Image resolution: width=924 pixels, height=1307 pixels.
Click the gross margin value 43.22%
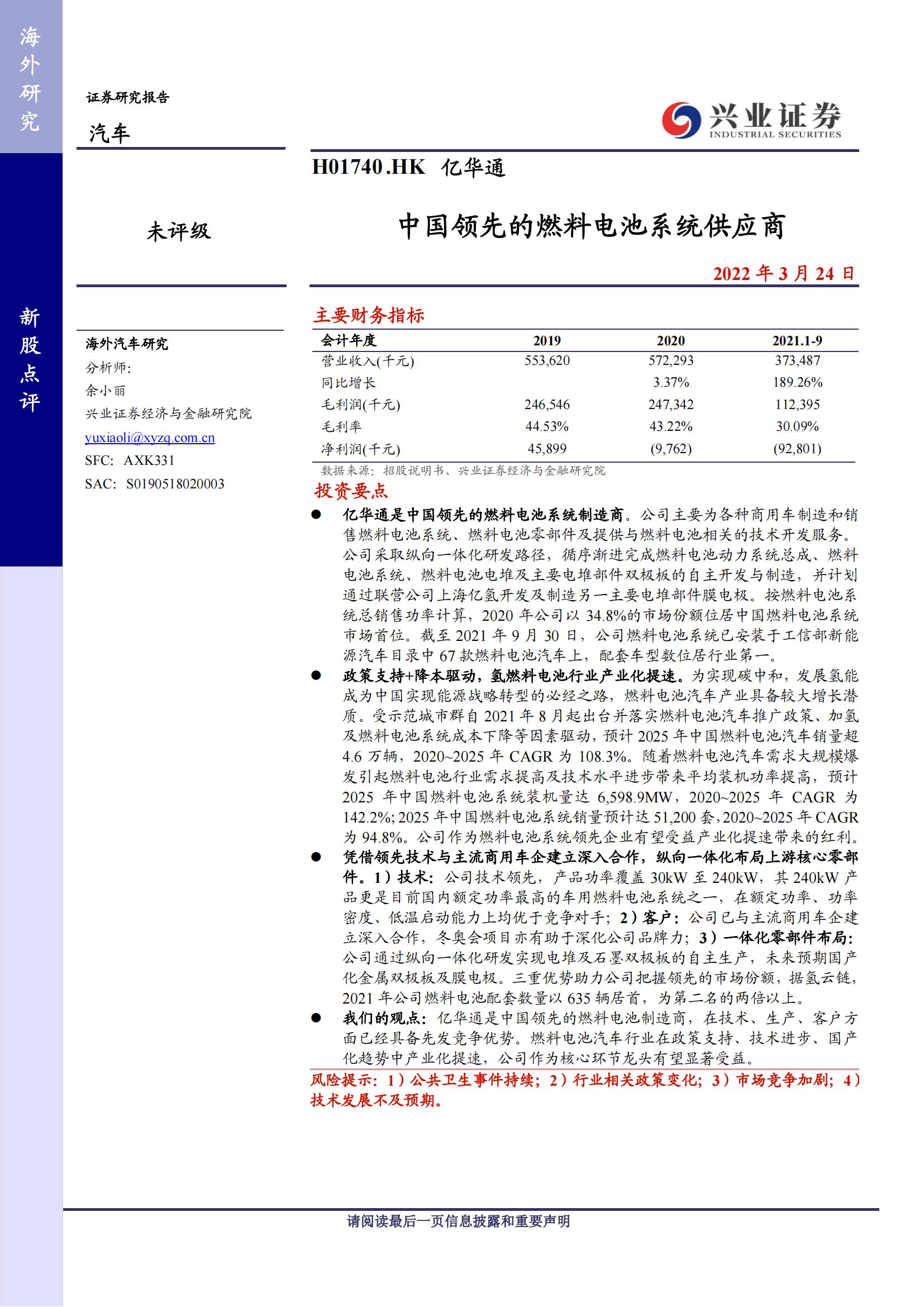coord(671,426)
